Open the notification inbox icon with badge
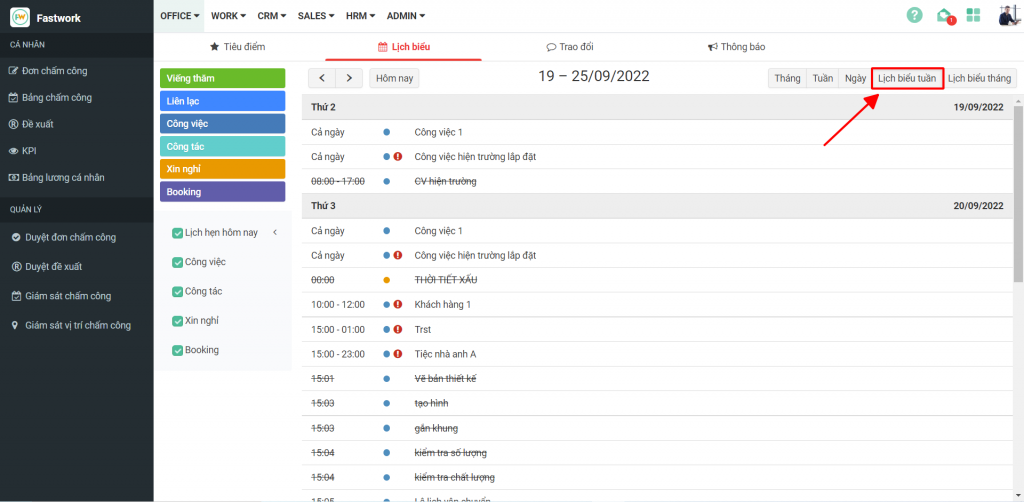Image resolution: width=1024 pixels, height=502 pixels. [x=944, y=15]
